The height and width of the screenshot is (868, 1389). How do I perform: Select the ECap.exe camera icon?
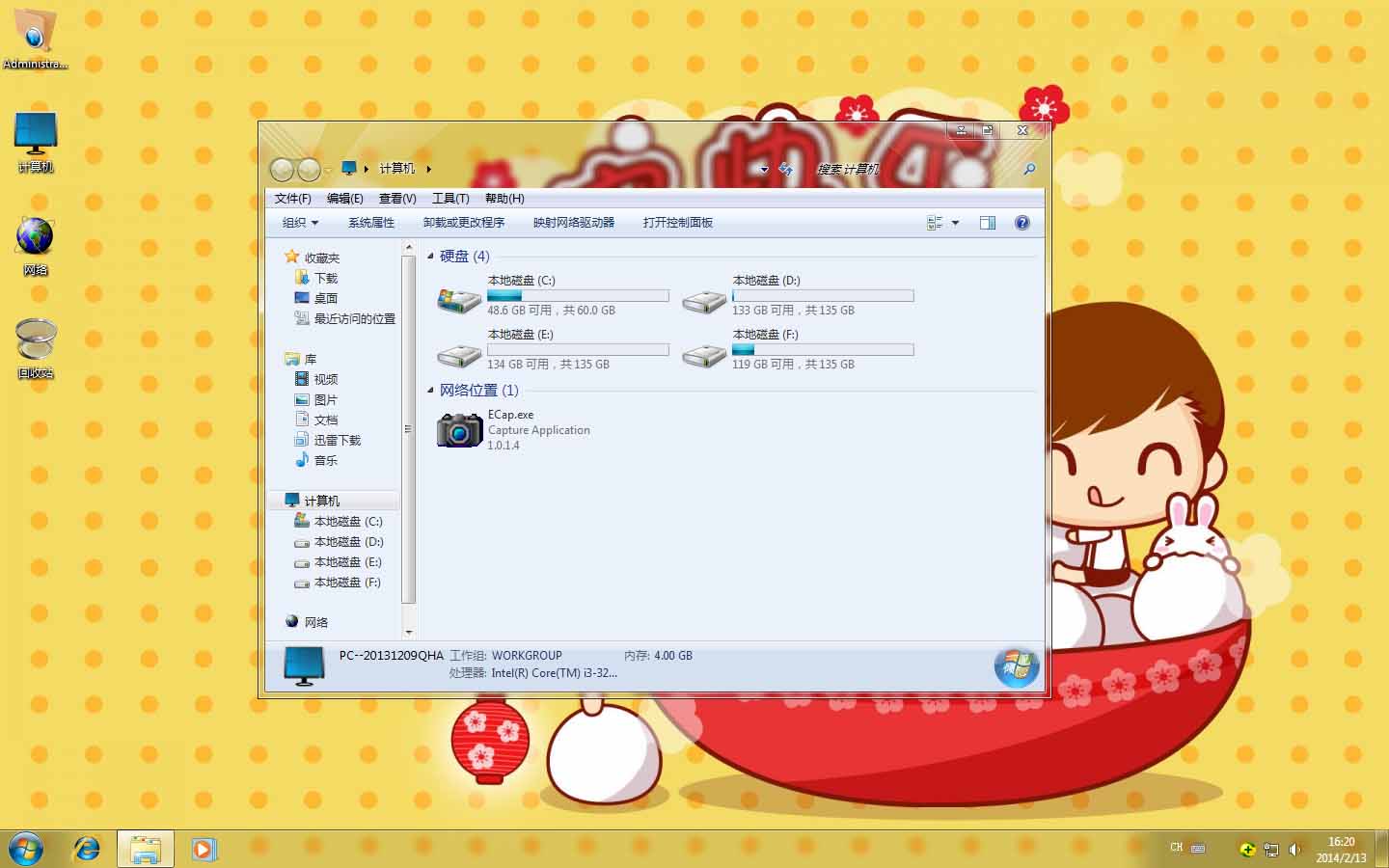point(459,430)
